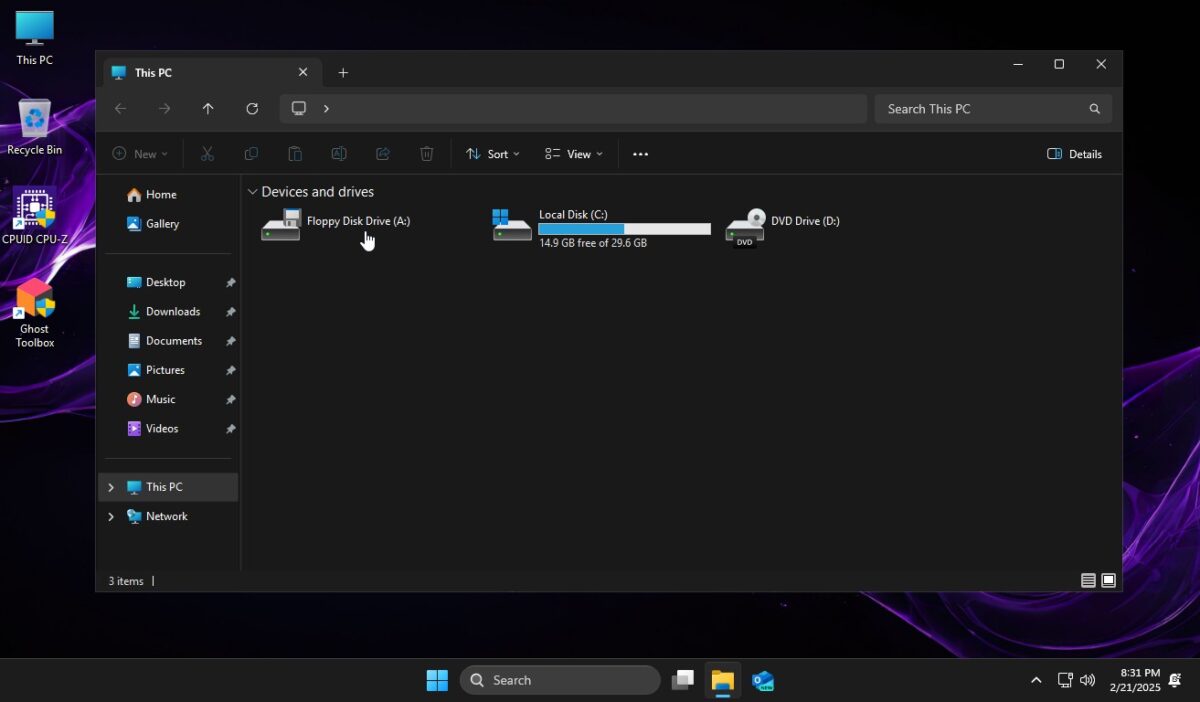This screenshot has width=1200, height=702.
Task: Click the Share icon in the toolbar
Action: tap(383, 153)
